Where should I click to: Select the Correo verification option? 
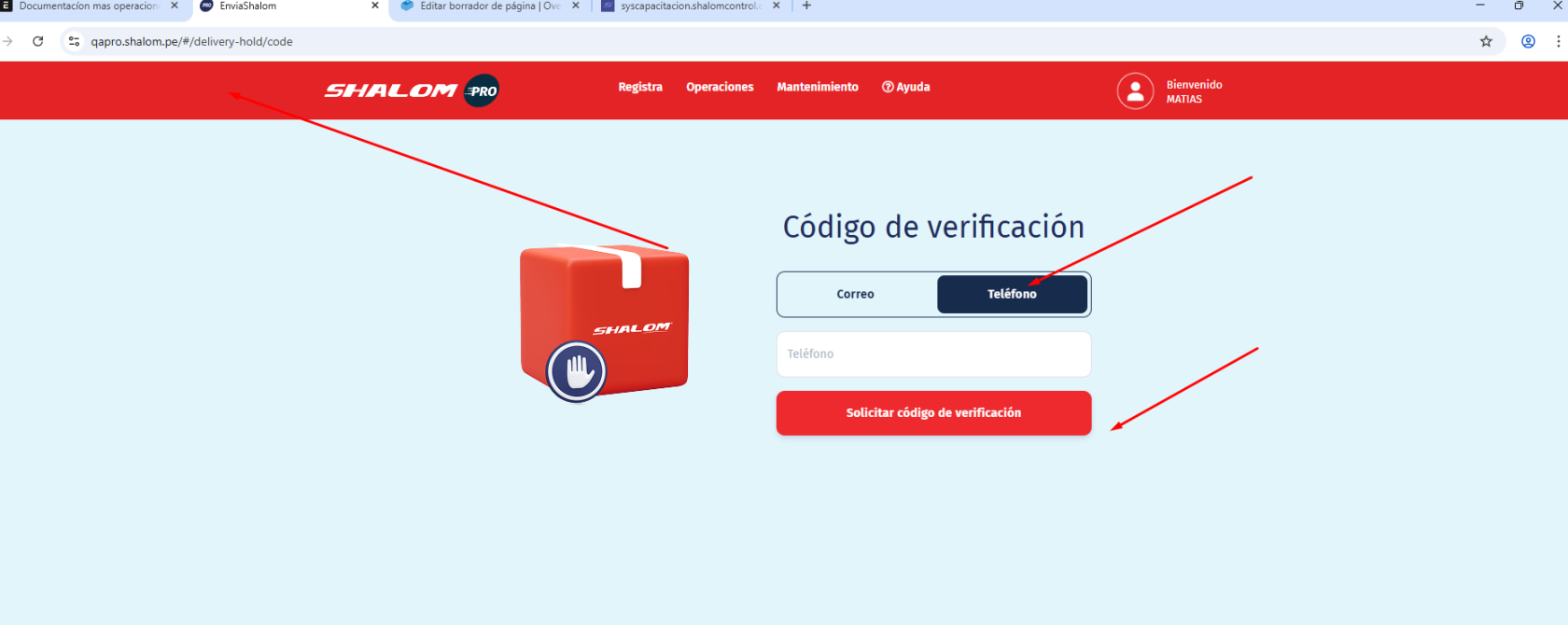pyautogui.click(x=856, y=294)
